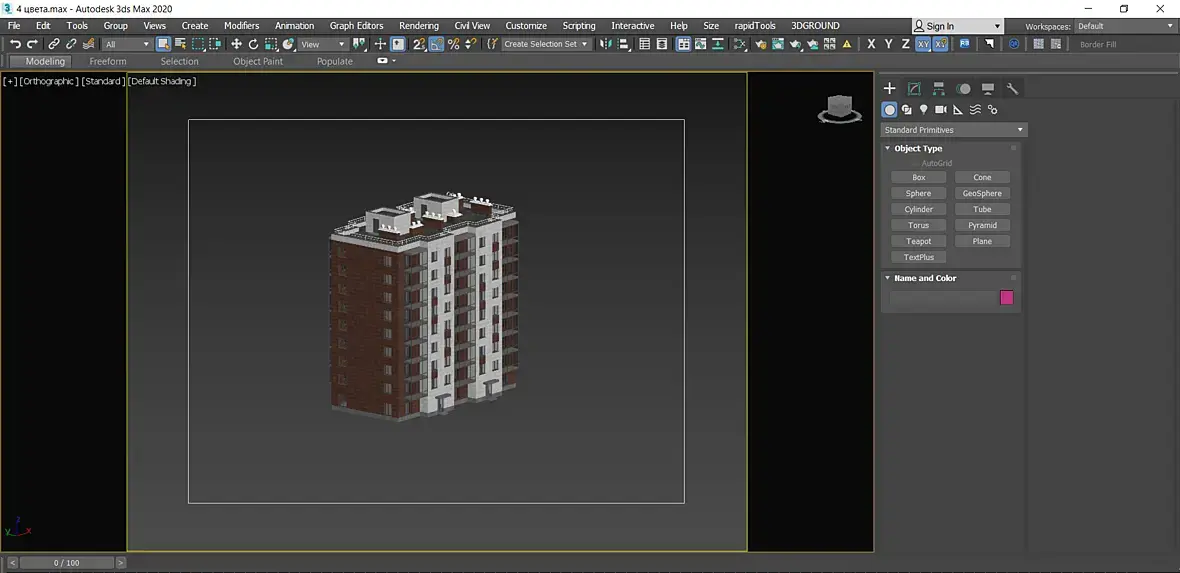Open the Modify tab in the command panel
Viewport: 1180px width, 573px height.
coord(914,88)
